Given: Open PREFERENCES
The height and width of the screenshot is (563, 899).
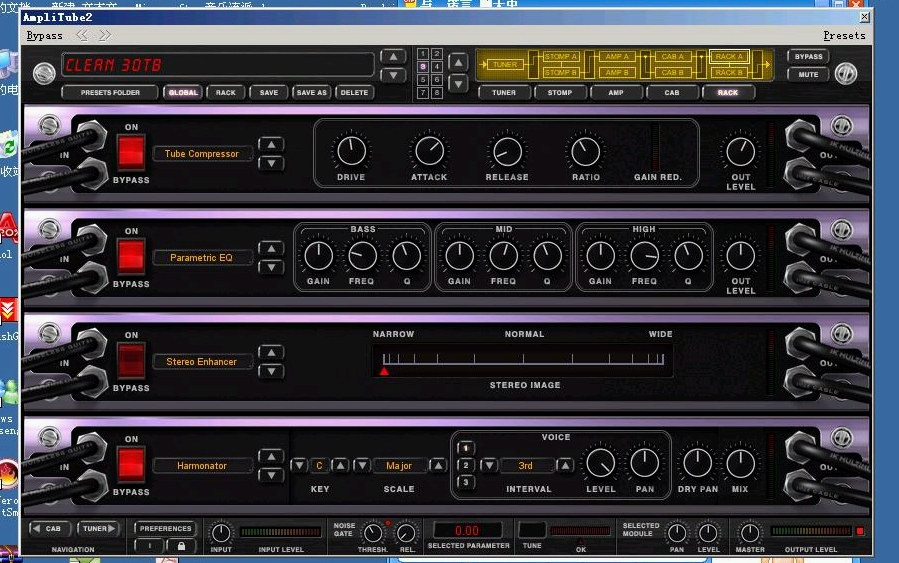Looking at the screenshot, I should coord(165,528).
